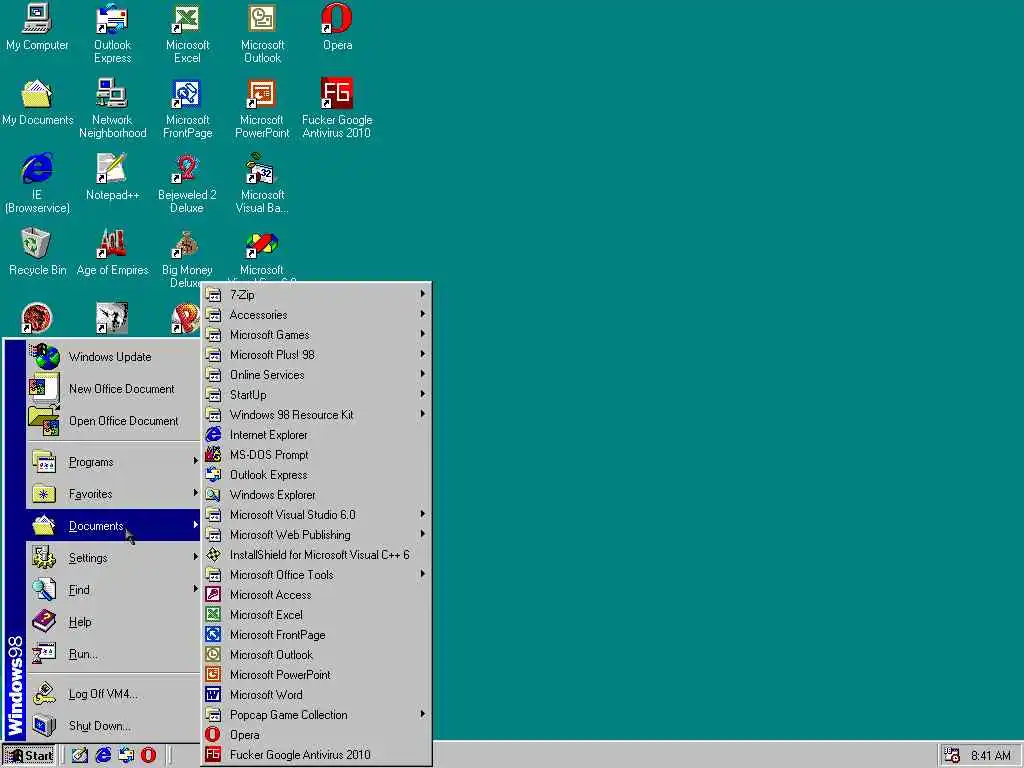
Task: Click the Opera quick launch icon
Action: [149, 755]
